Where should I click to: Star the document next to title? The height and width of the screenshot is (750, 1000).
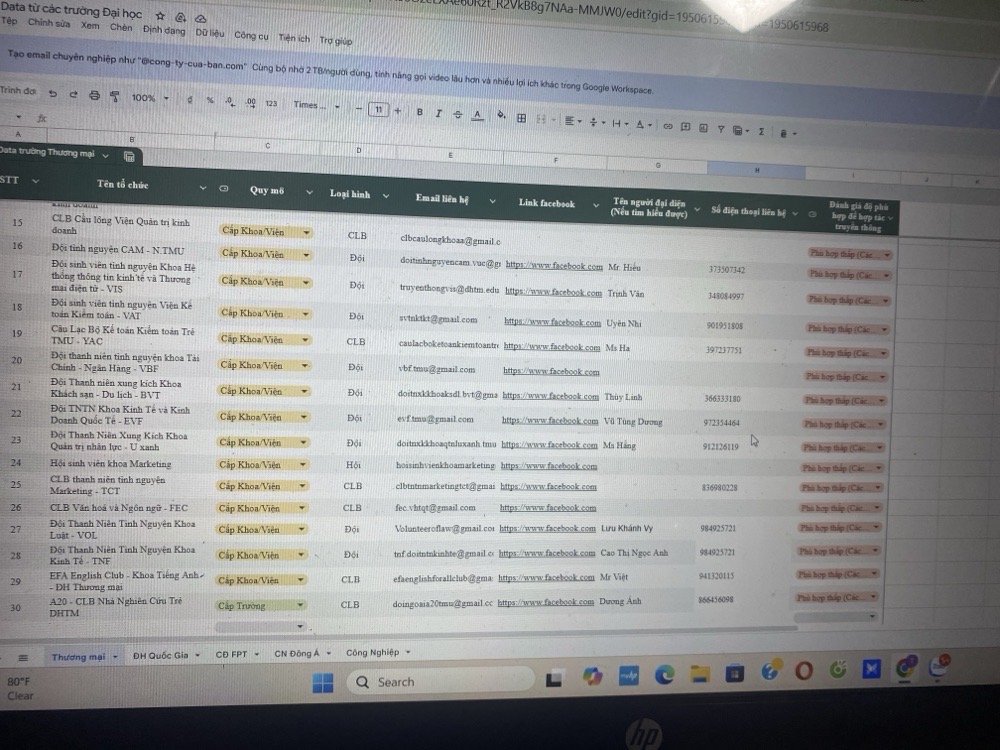pos(161,17)
